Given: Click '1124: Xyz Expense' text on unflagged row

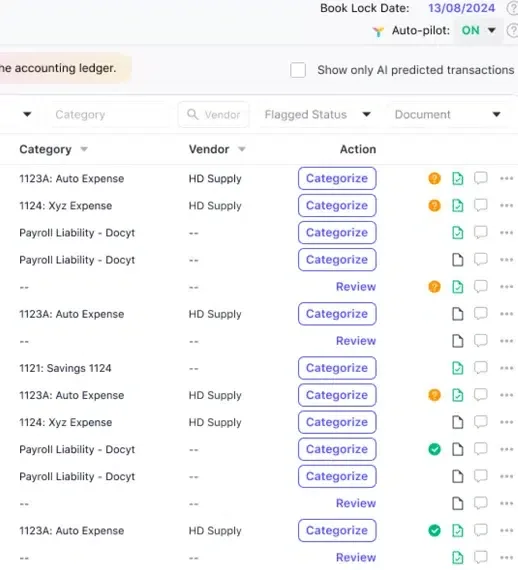Looking at the screenshot, I should 65,422.
